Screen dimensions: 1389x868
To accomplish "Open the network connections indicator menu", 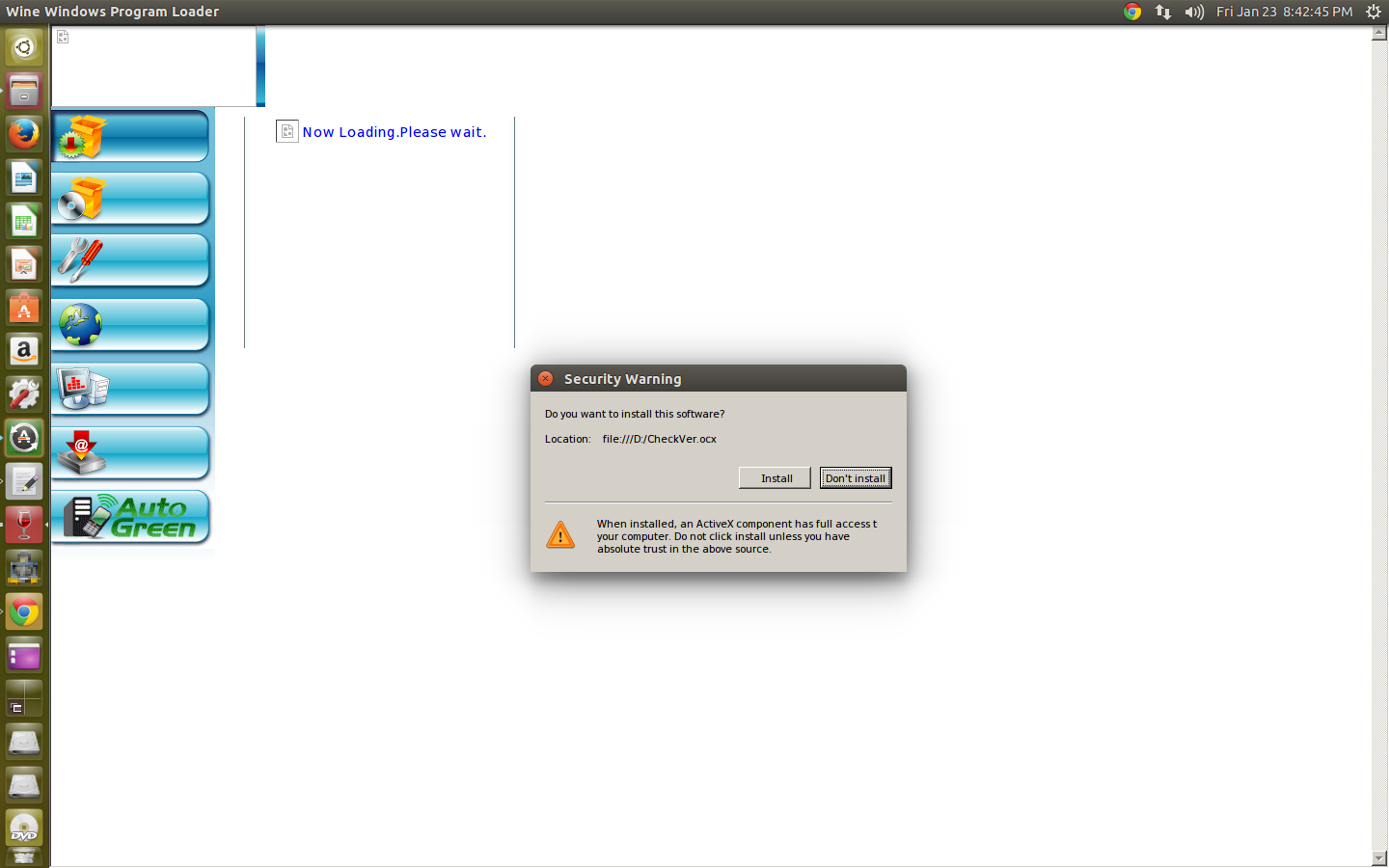I will [1163, 12].
